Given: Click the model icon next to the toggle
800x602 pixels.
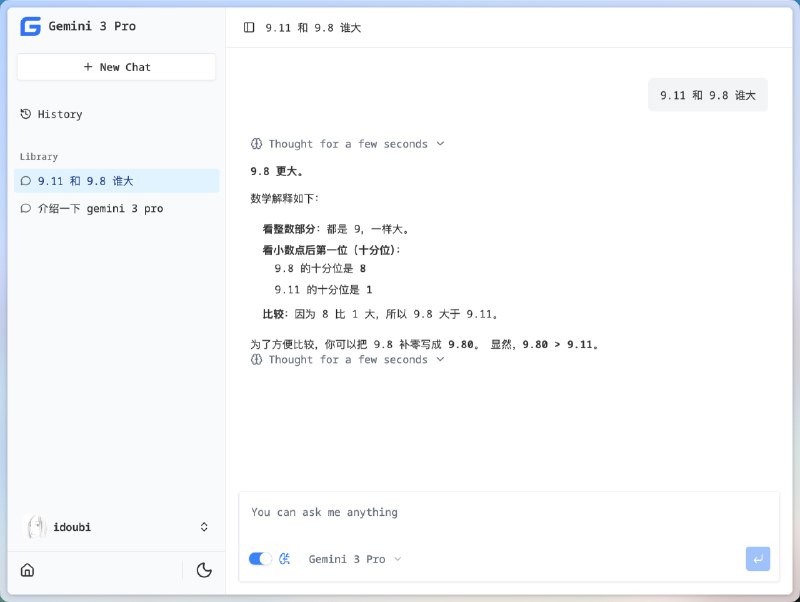Looking at the screenshot, I should click(x=284, y=558).
